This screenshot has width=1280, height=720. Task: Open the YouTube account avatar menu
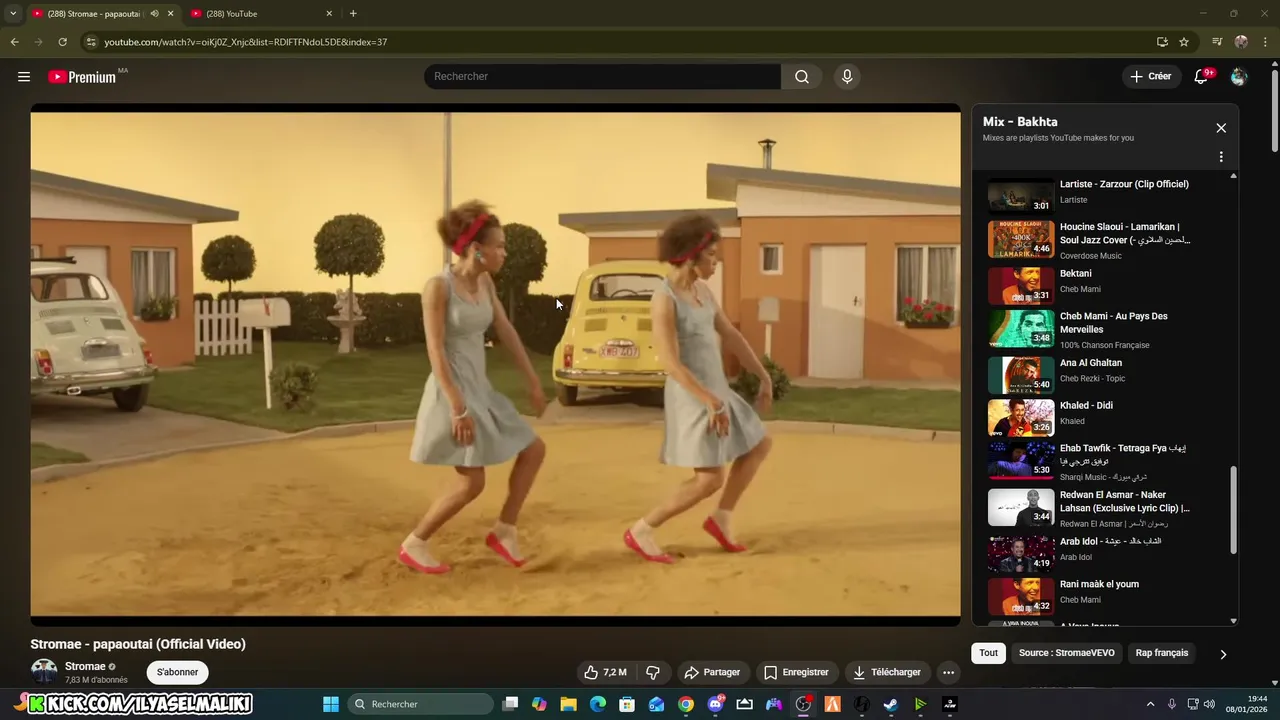point(1239,77)
